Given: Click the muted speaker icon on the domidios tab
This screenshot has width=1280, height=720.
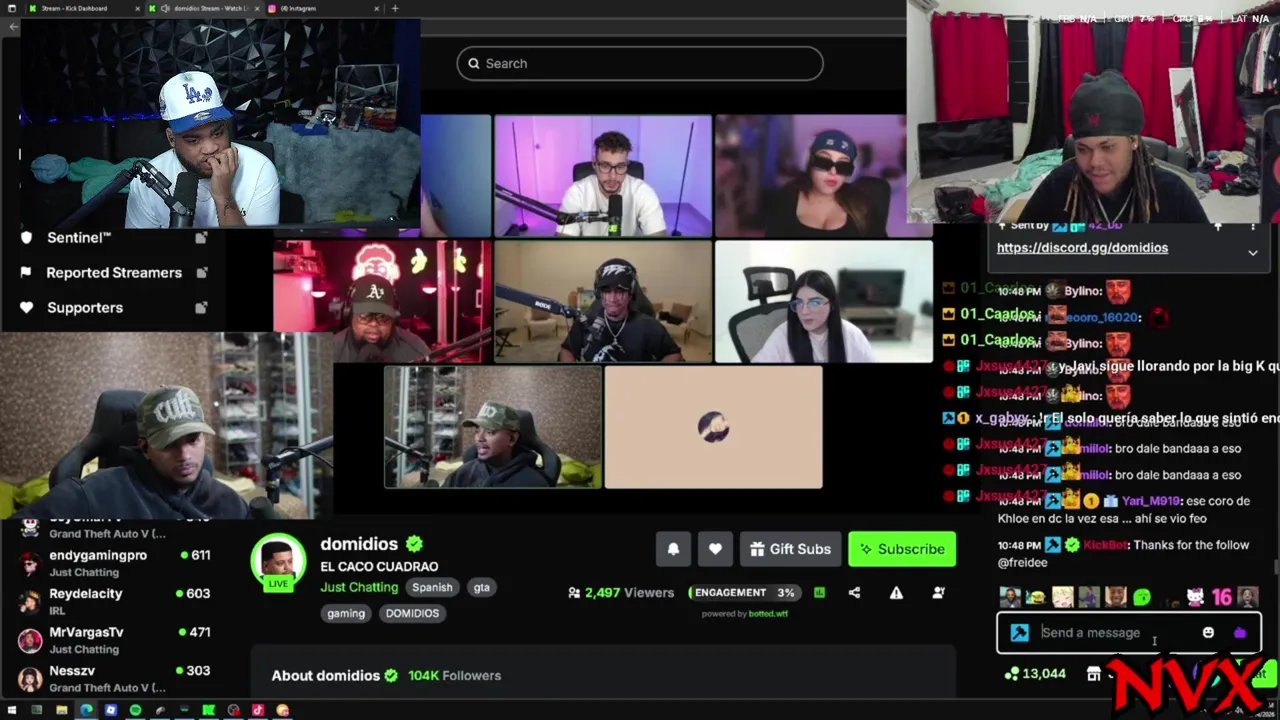Looking at the screenshot, I should [x=165, y=8].
